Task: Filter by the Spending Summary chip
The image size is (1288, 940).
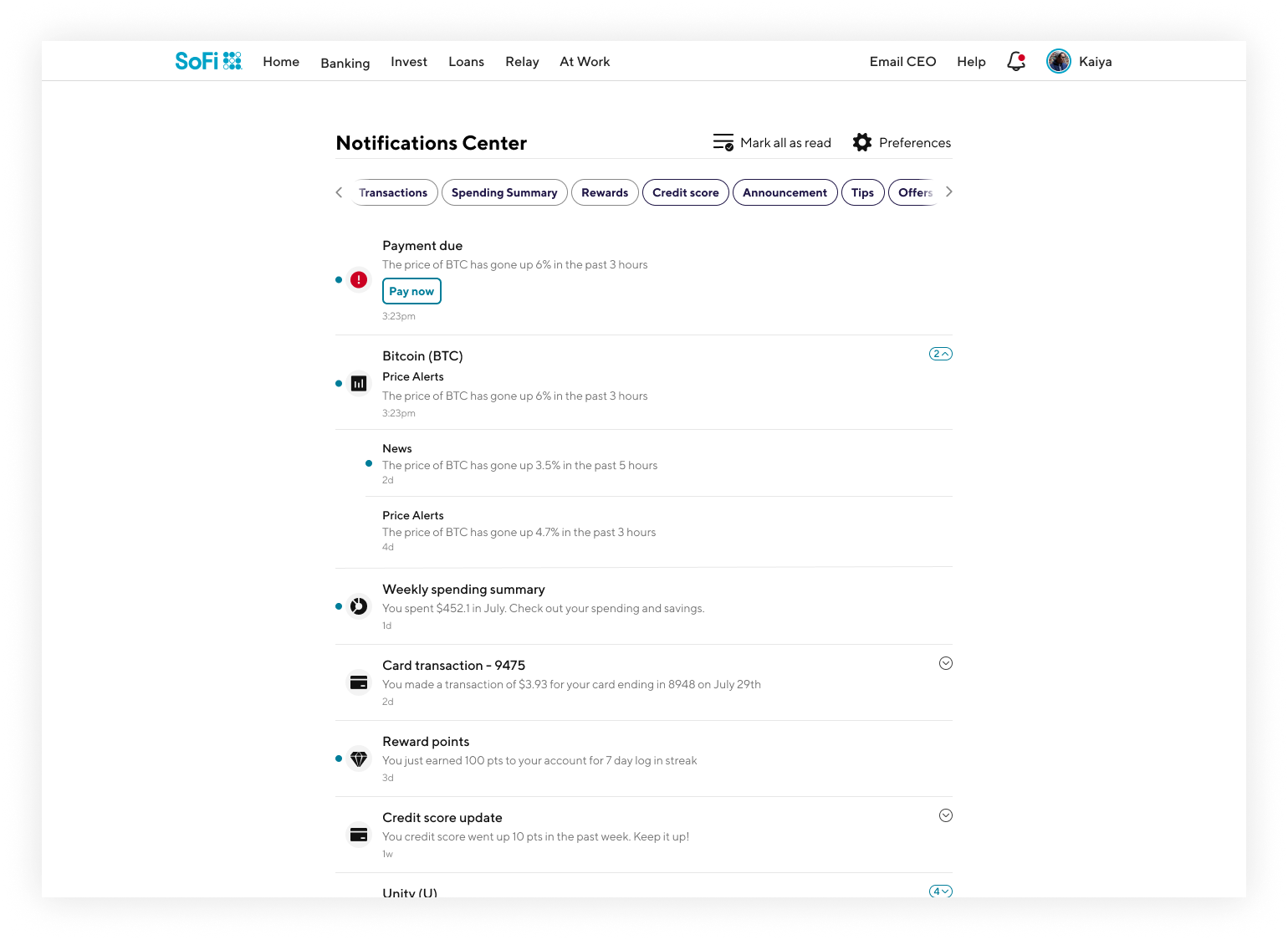Action: coord(504,192)
